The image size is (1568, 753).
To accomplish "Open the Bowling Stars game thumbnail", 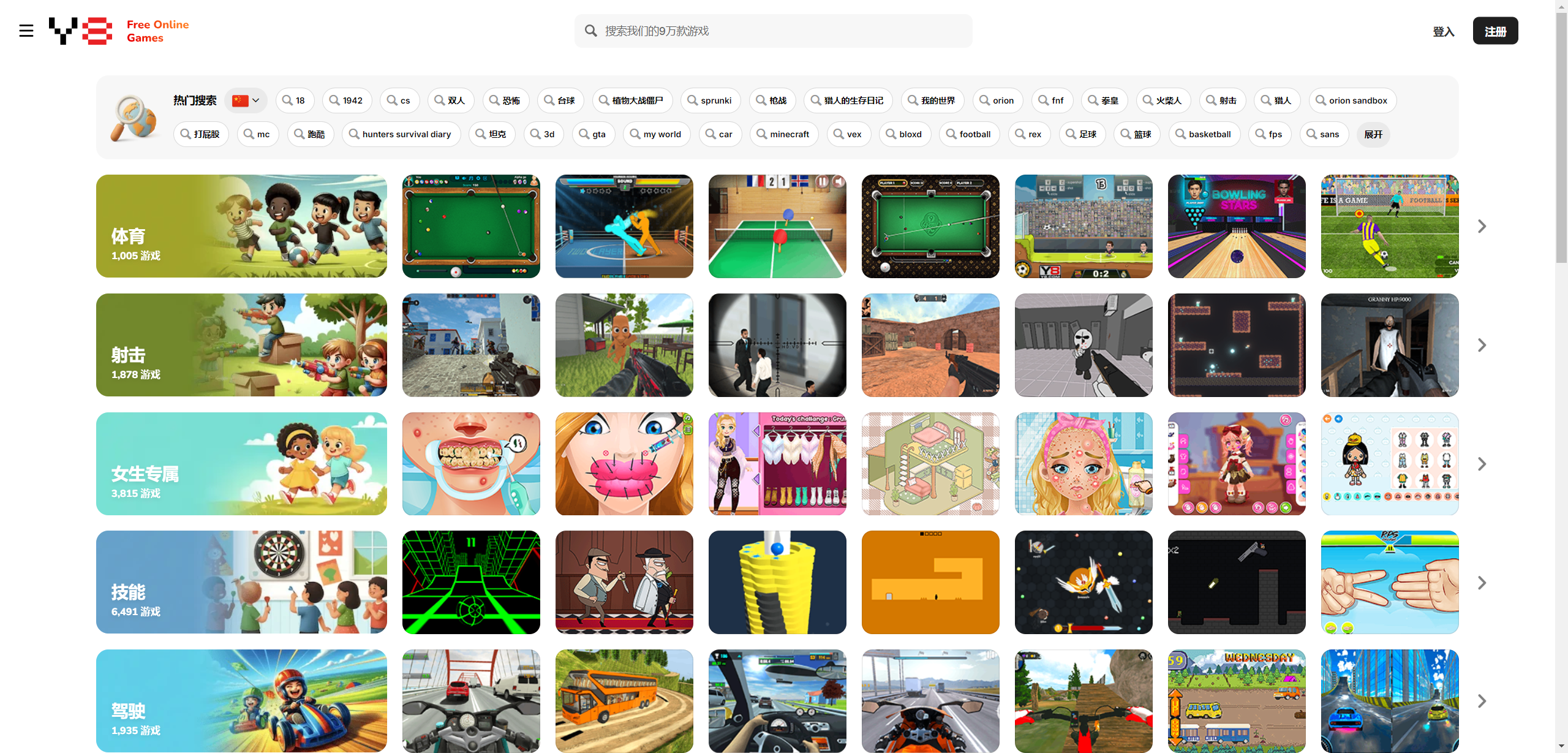I will [x=1236, y=226].
